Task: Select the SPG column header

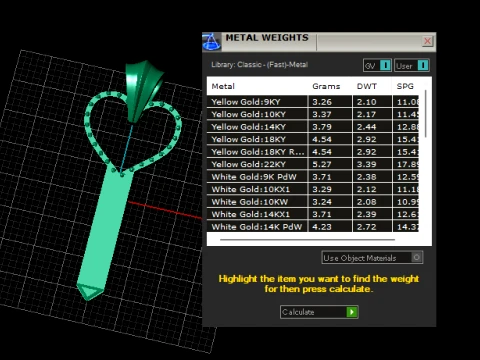Action: pos(405,86)
